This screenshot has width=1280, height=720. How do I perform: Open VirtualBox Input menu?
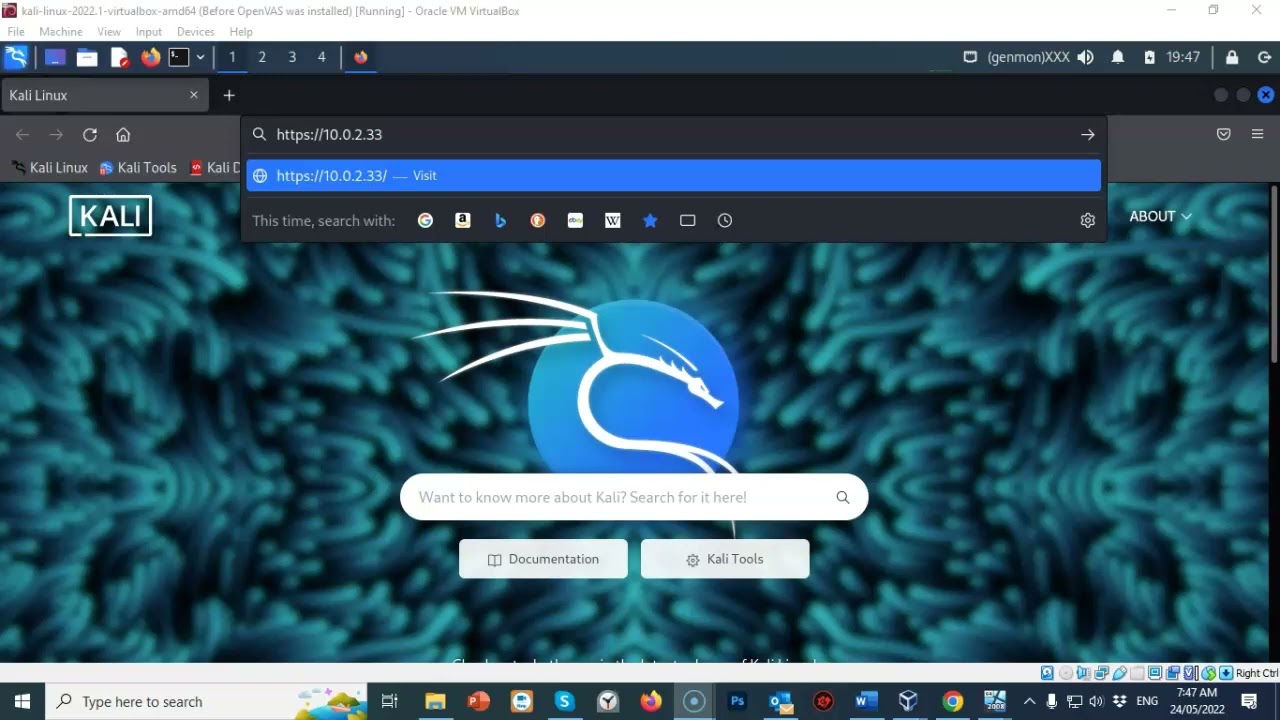click(x=149, y=32)
